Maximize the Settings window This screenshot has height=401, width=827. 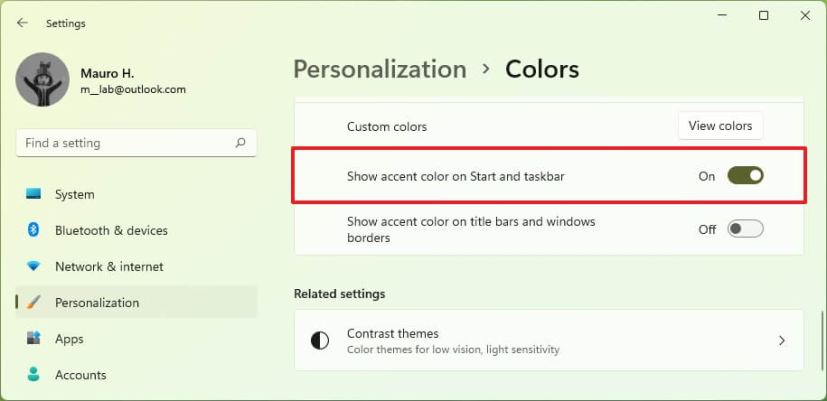[764, 15]
